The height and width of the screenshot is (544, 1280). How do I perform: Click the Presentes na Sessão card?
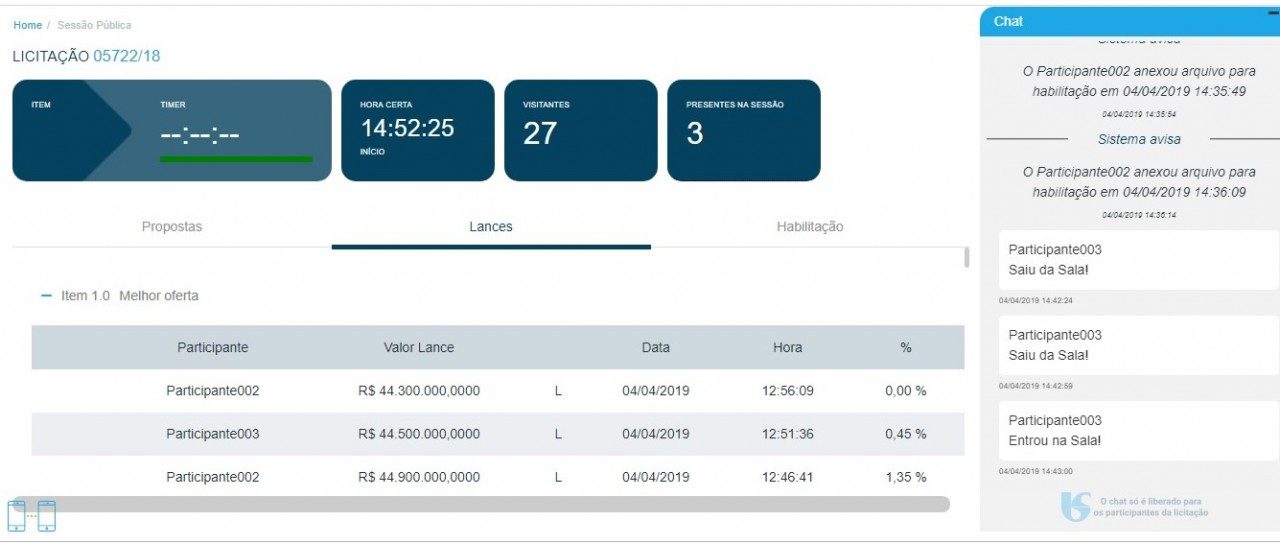[743, 130]
